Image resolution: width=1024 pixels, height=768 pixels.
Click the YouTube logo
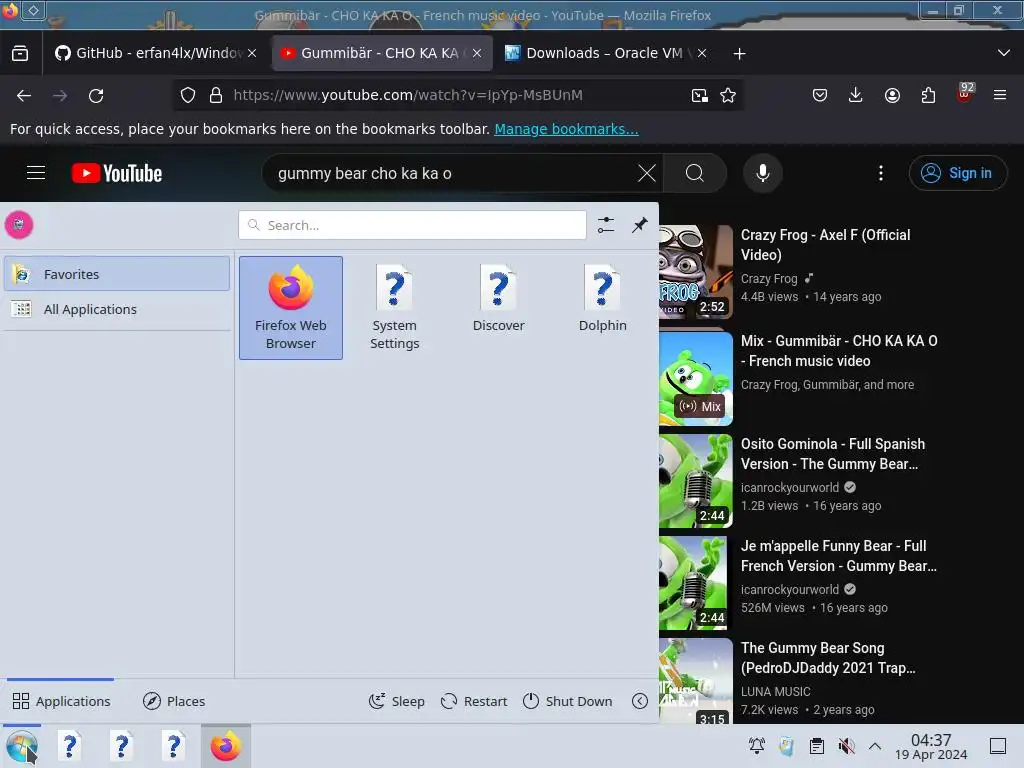117,173
